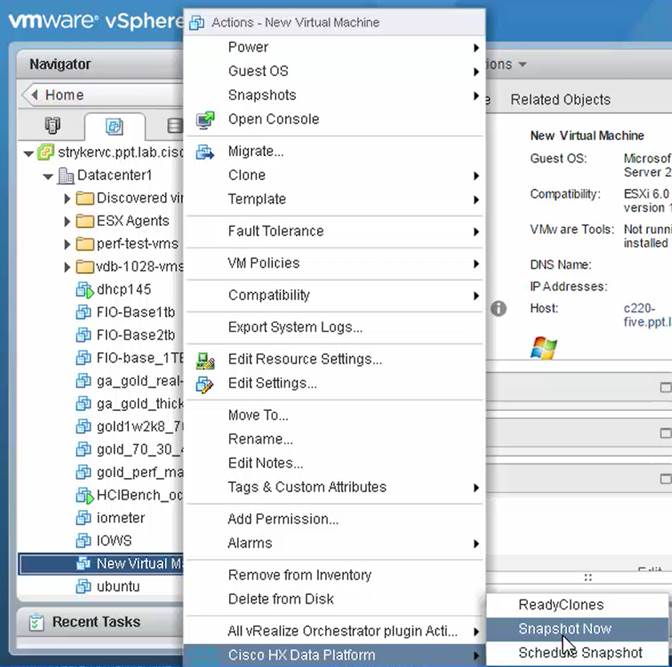Switch to the Related Objects tab

point(560,100)
